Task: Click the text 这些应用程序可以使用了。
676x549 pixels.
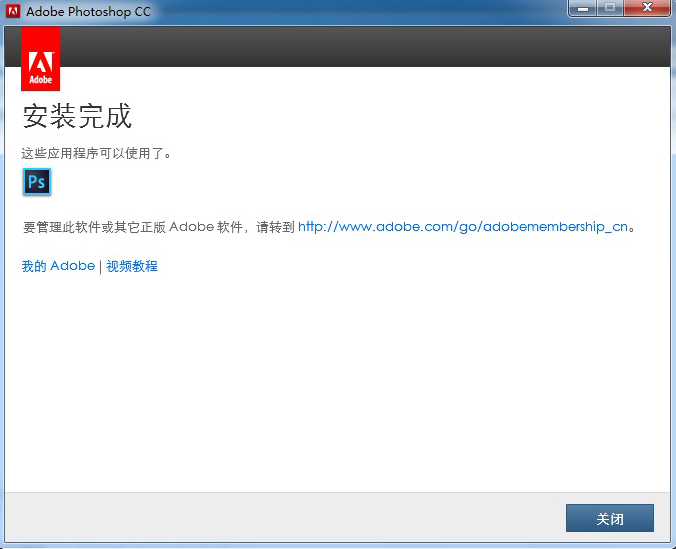Action: 96,153
